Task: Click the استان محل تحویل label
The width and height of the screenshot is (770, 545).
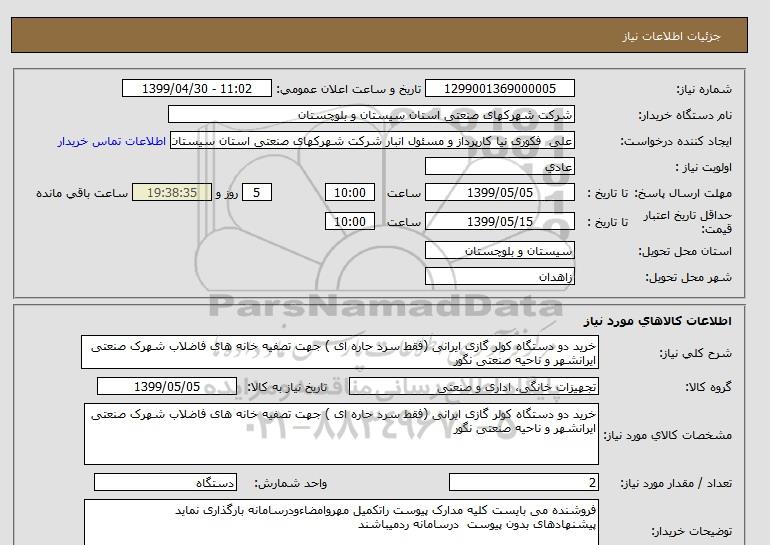Action: click(x=685, y=251)
